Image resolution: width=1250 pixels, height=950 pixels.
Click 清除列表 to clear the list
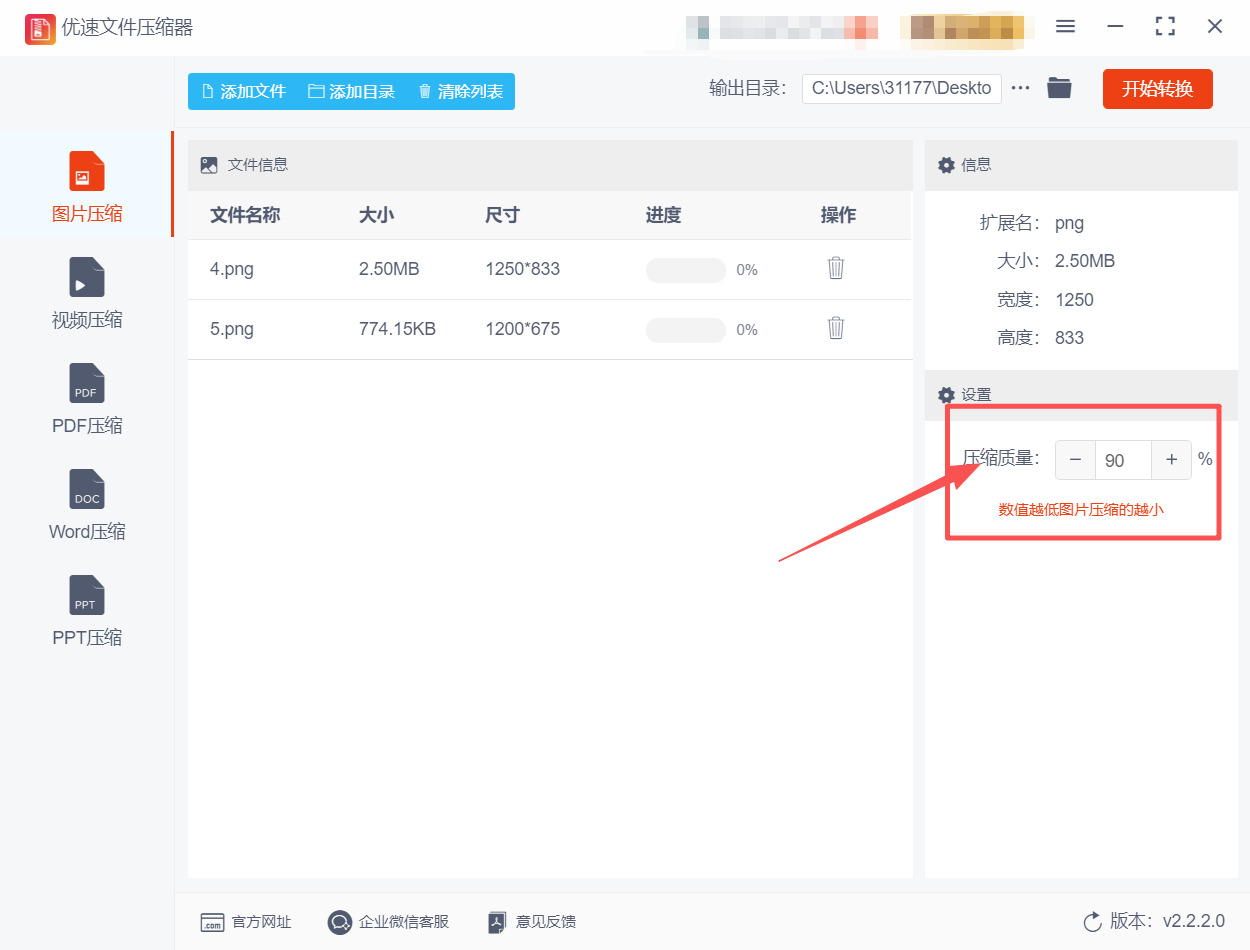click(x=460, y=91)
